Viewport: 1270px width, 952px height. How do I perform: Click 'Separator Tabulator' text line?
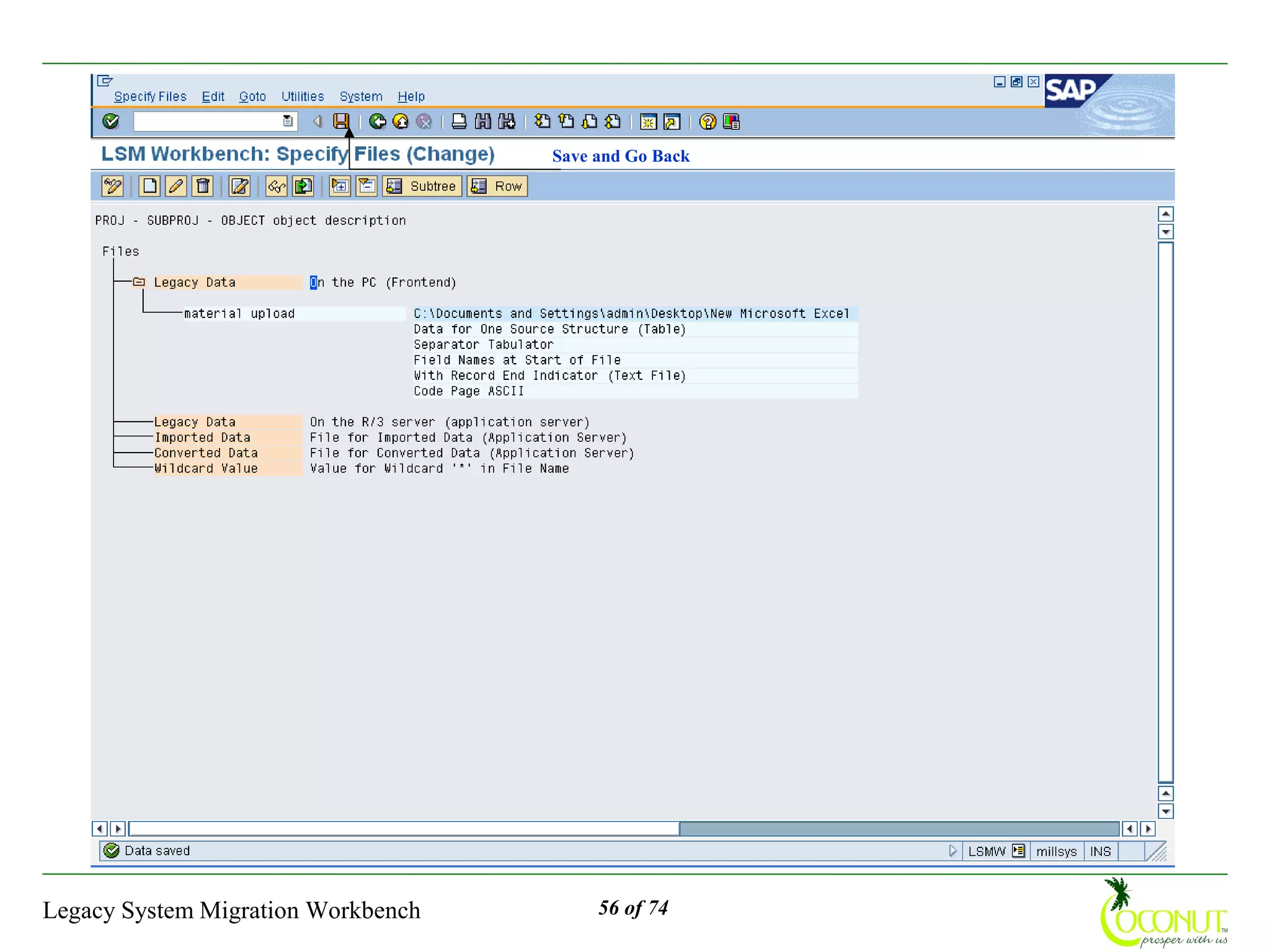(484, 345)
